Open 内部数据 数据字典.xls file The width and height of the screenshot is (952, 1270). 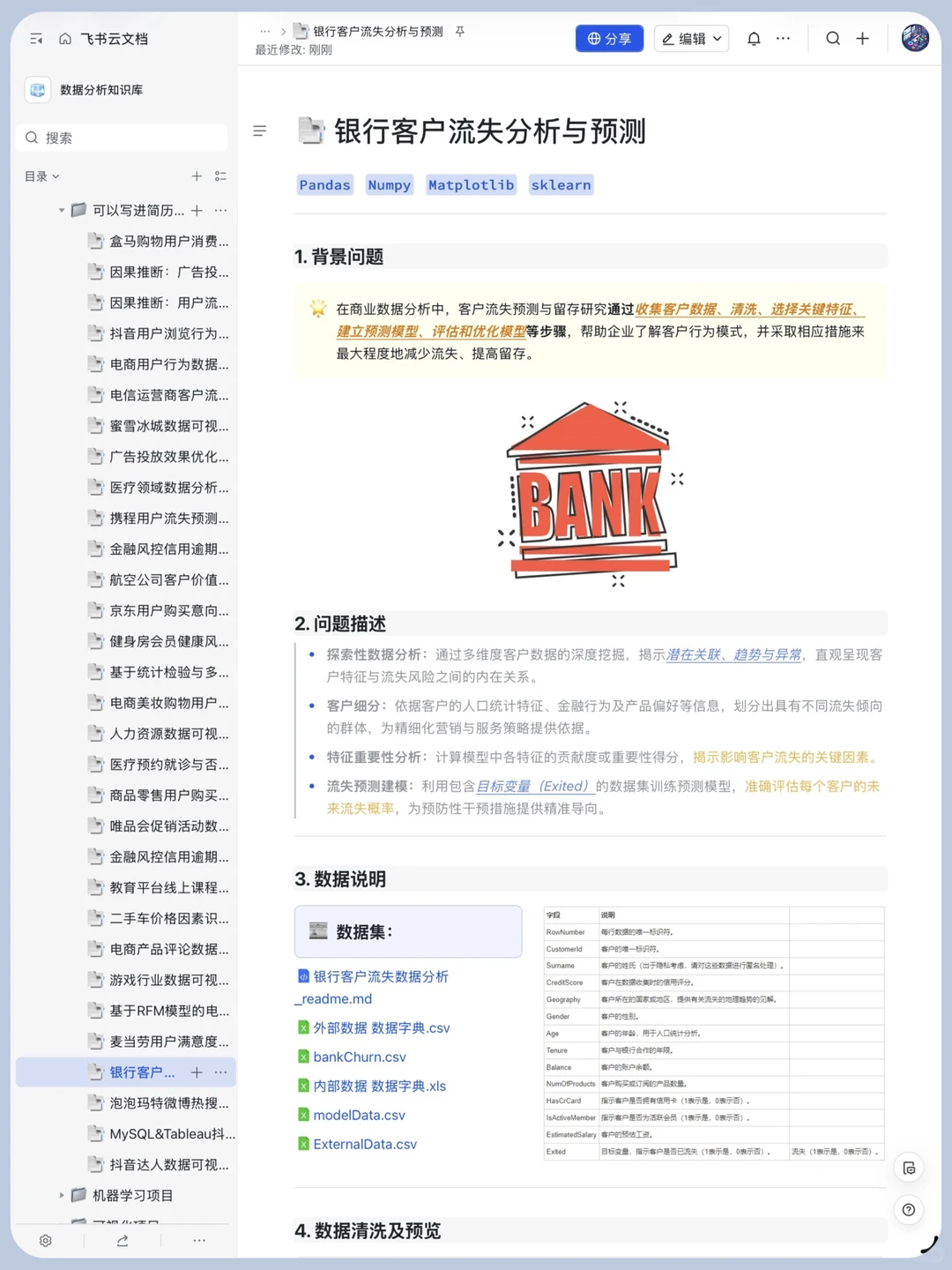pos(372,1086)
